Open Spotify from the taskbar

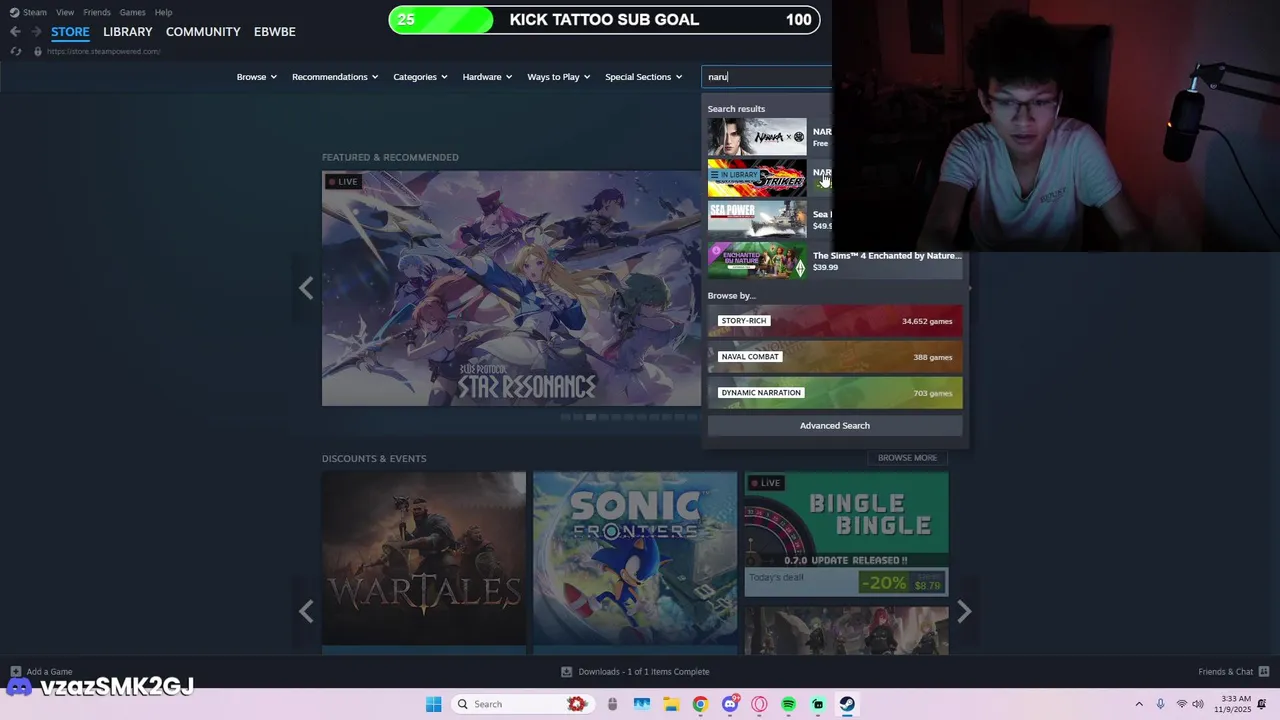pyautogui.click(x=788, y=704)
